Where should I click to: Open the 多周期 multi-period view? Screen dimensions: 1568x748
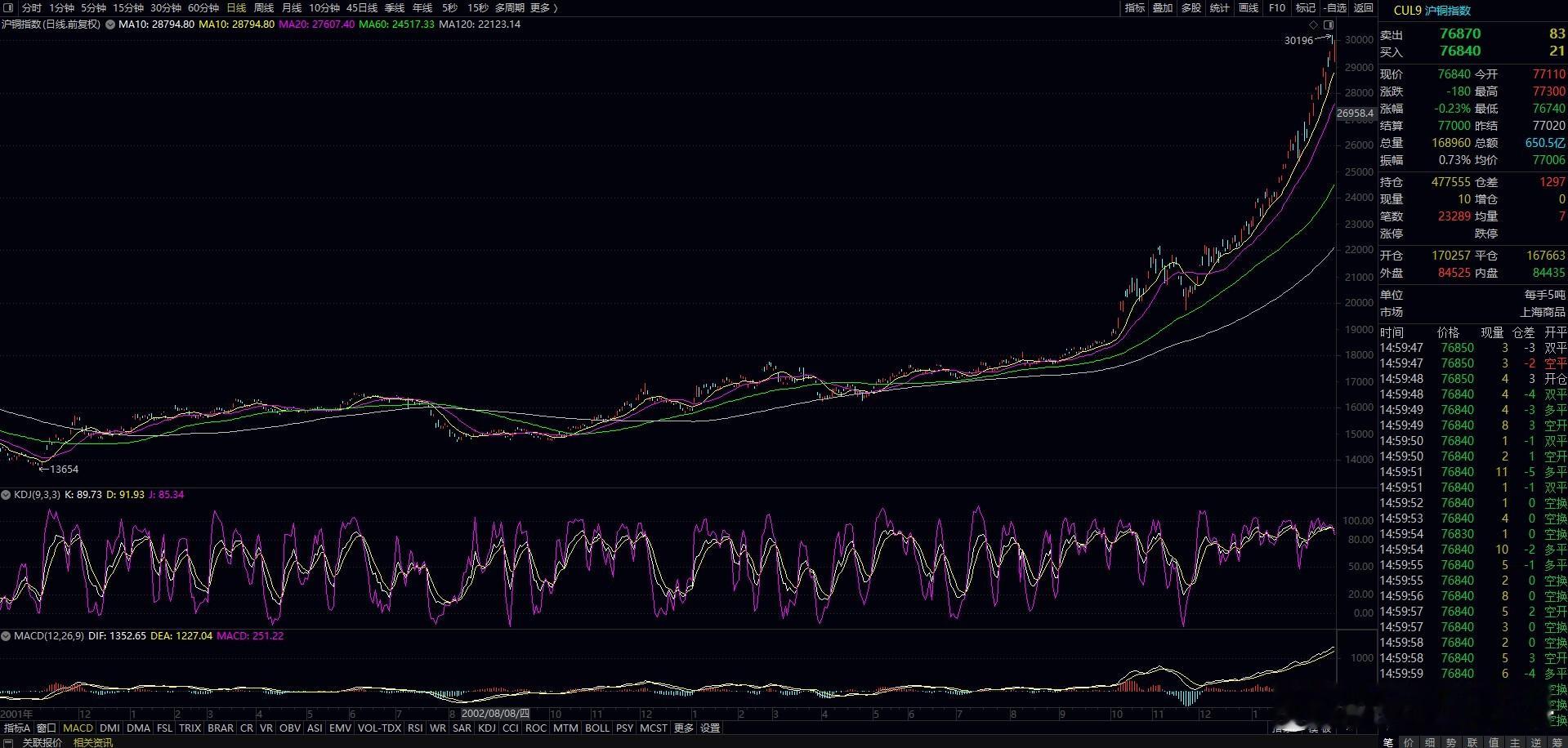pyautogui.click(x=510, y=7)
